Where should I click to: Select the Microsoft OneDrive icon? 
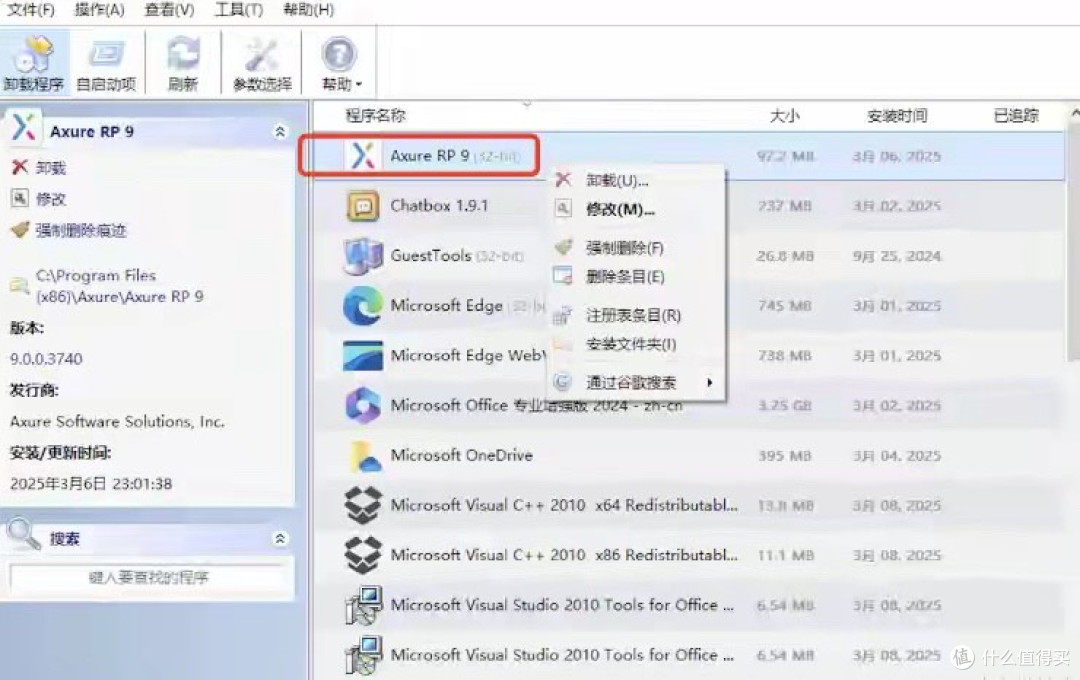(x=364, y=455)
